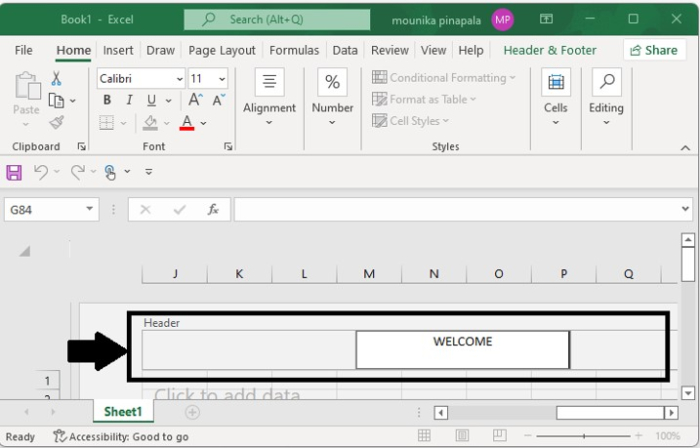Image resolution: width=700 pixels, height=448 pixels.
Task: Expand the font size dropdown showing 11
Action: (221, 79)
